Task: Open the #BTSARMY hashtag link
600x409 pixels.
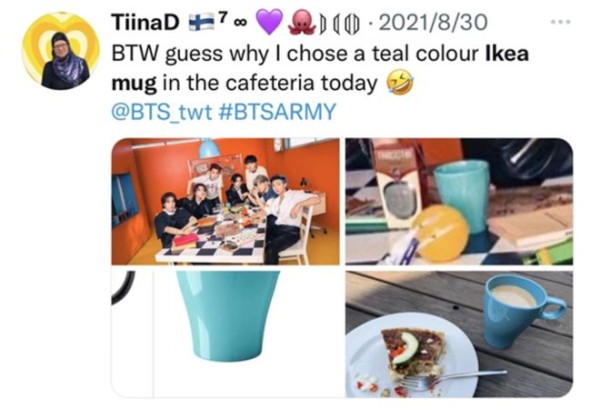Action: coord(276,111)
